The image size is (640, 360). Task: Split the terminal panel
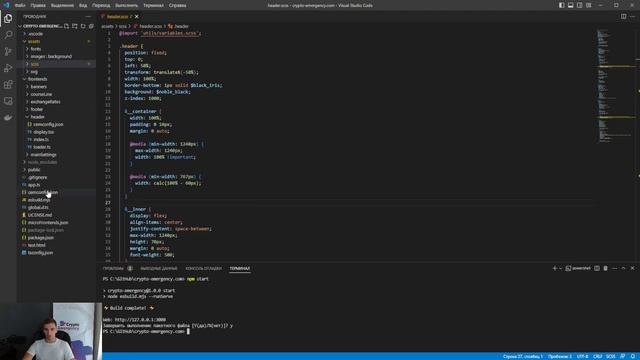point(597,268)
